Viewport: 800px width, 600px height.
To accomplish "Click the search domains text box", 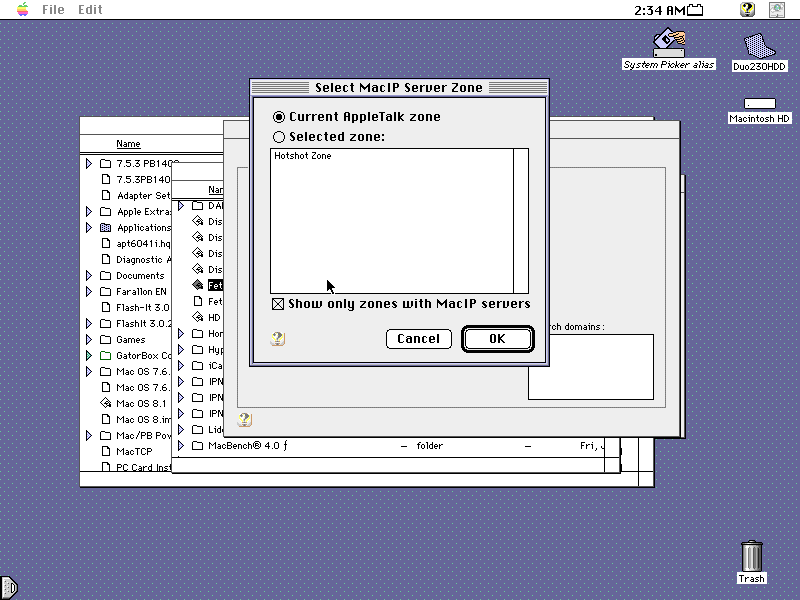I will click(x=591, y=367).
